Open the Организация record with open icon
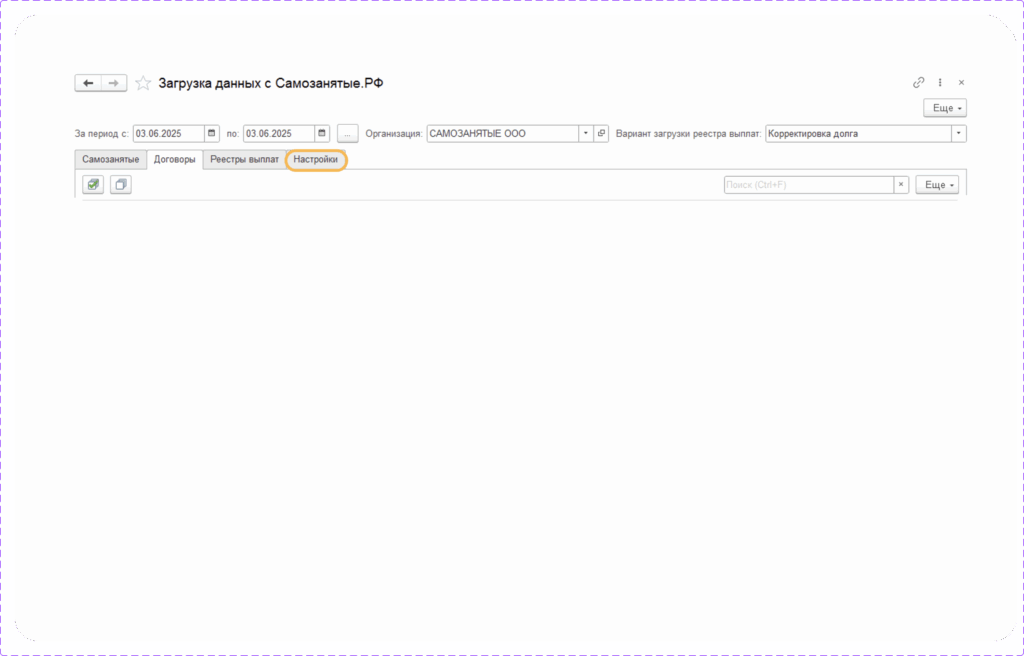The height and width of the screenshot is (656, 1024). pyautogui.click(x=601, y=133)
